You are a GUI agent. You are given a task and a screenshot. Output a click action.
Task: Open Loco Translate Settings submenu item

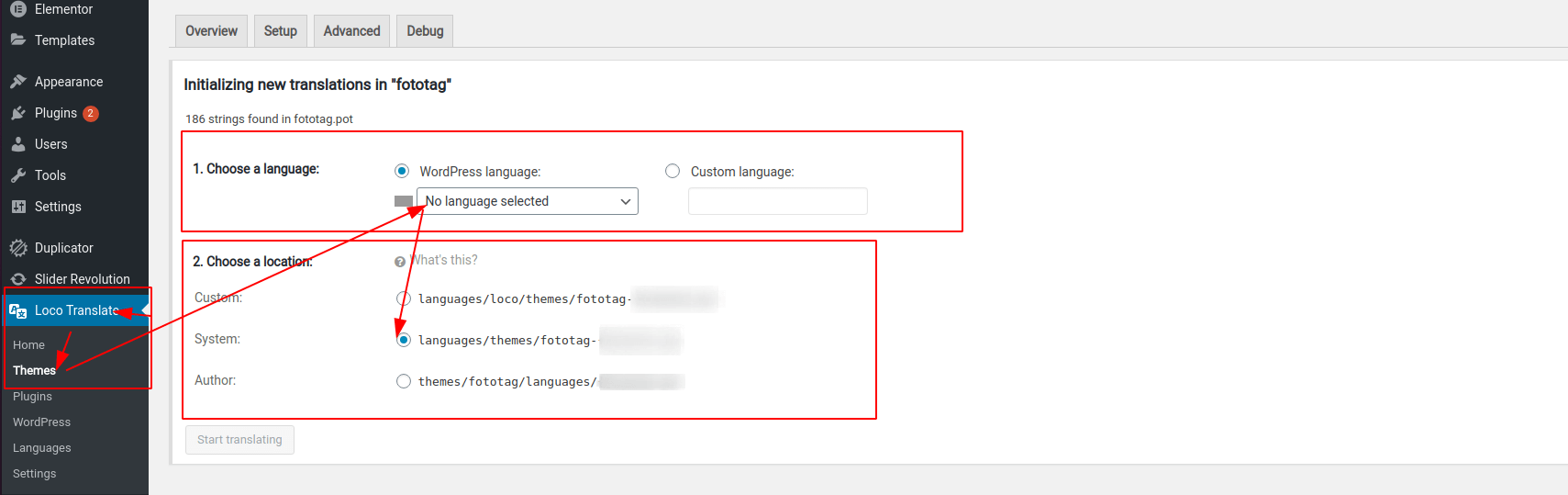(x=34, y=474)
